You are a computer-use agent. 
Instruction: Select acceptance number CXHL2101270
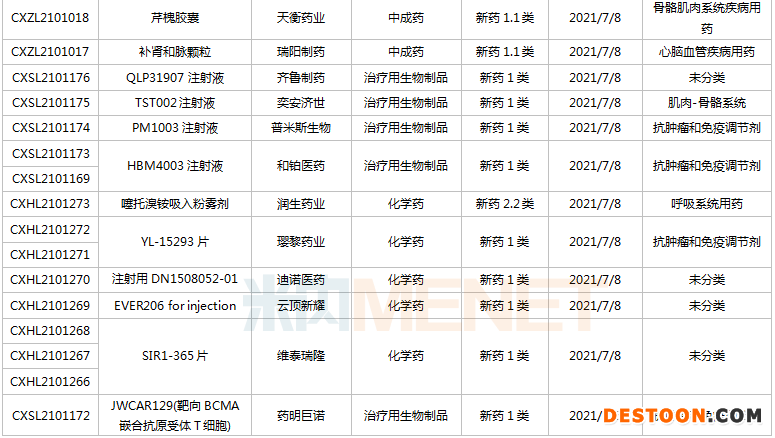click(x=50, y=280)
